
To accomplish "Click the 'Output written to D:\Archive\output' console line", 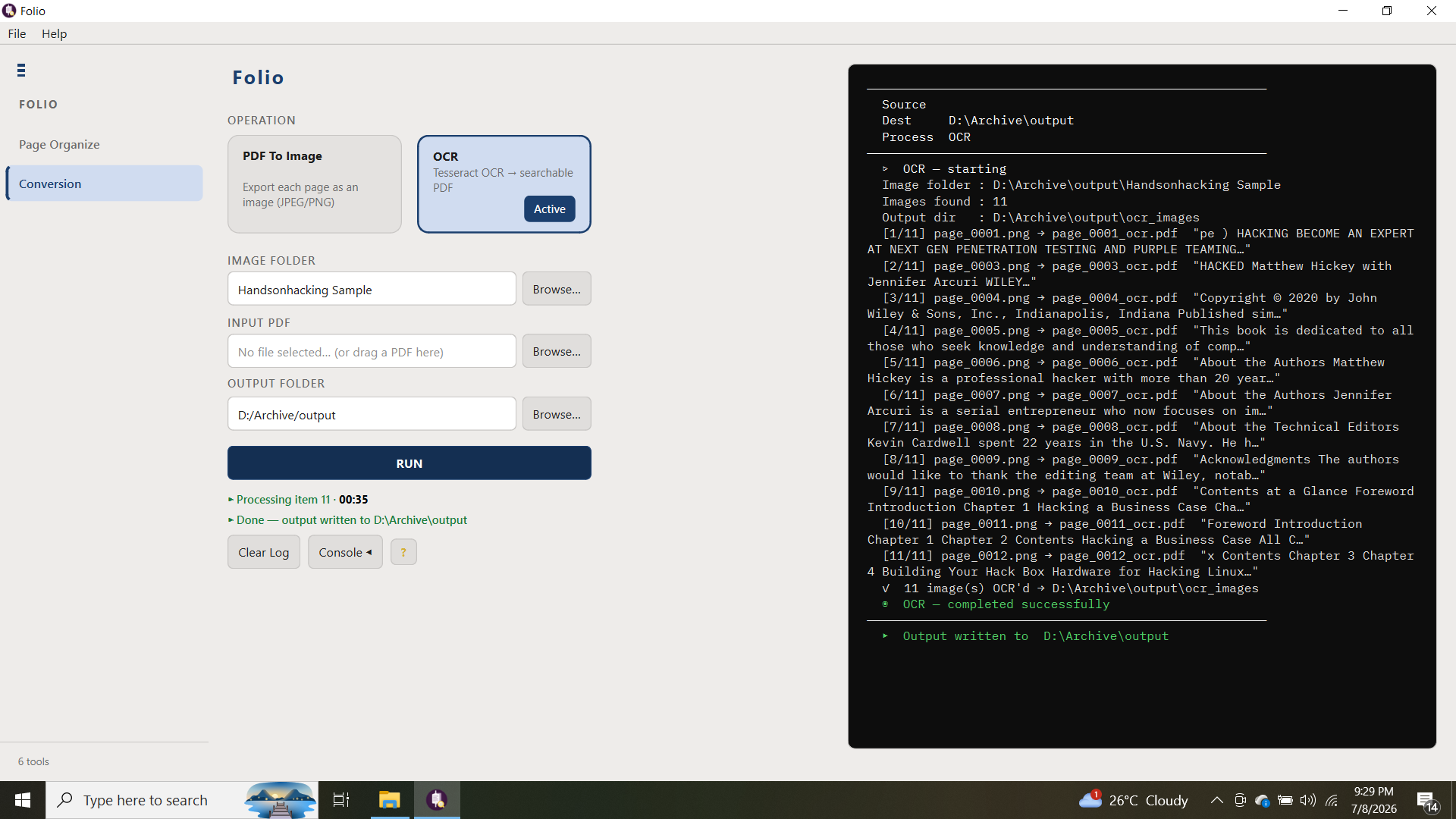I will (1025, 636).
